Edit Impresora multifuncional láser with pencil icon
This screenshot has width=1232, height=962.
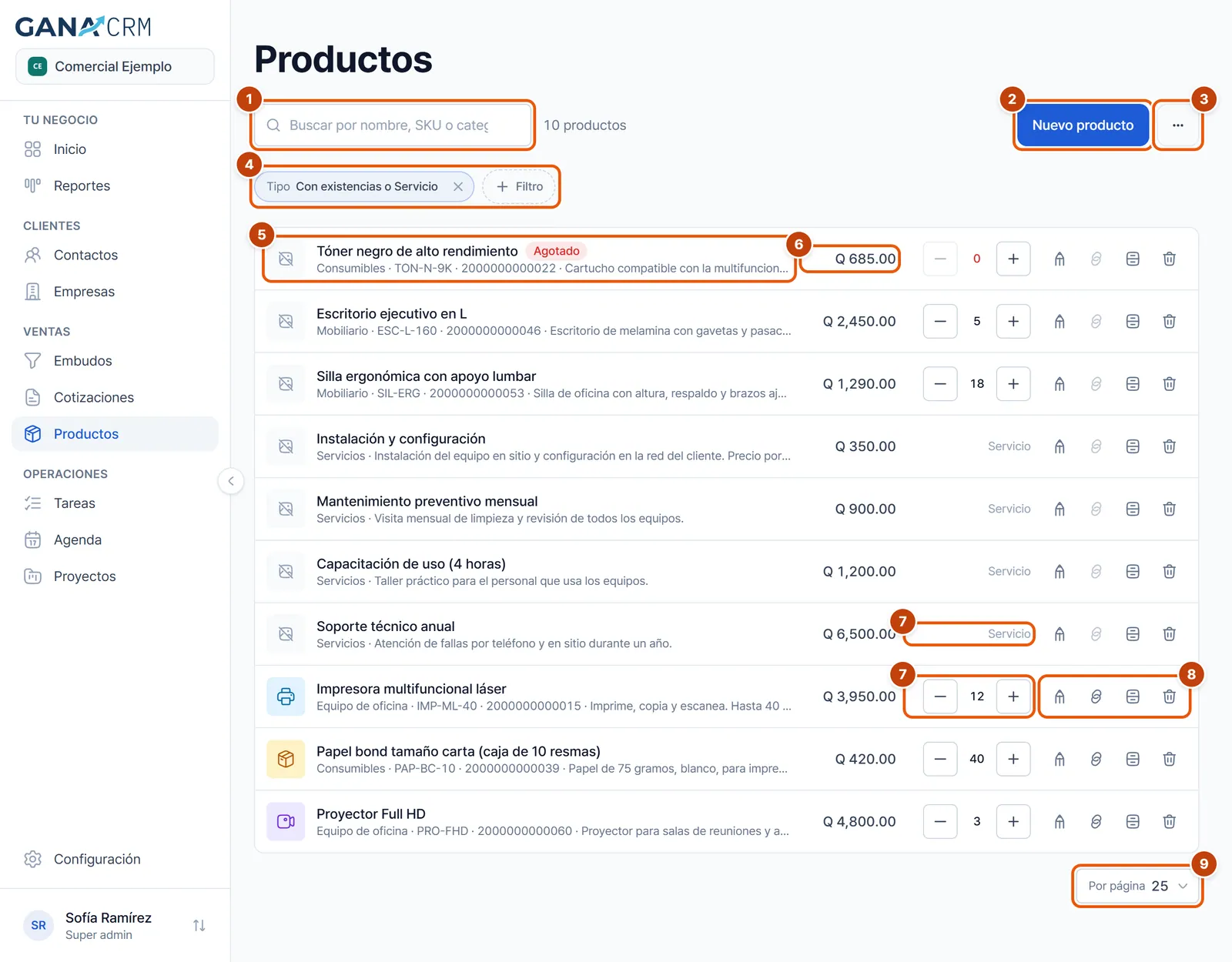tap(1060, 696)
